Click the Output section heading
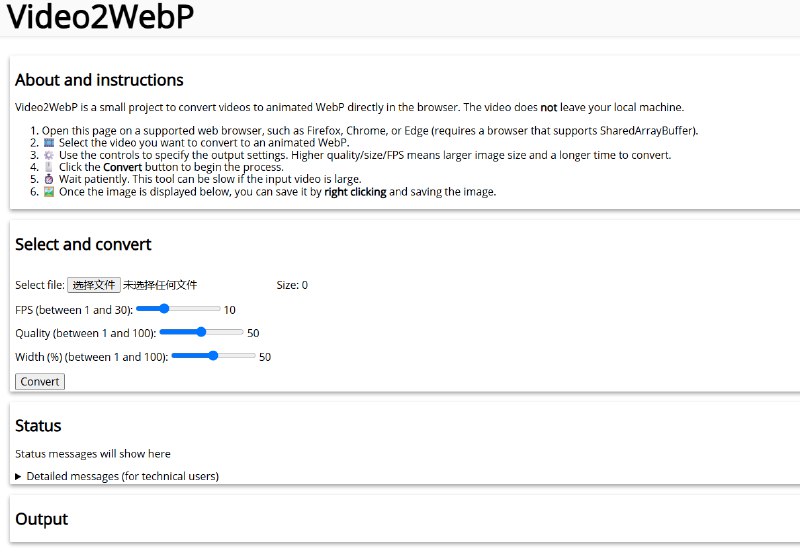Screen dimensions: 800x553 click(41, 519)
